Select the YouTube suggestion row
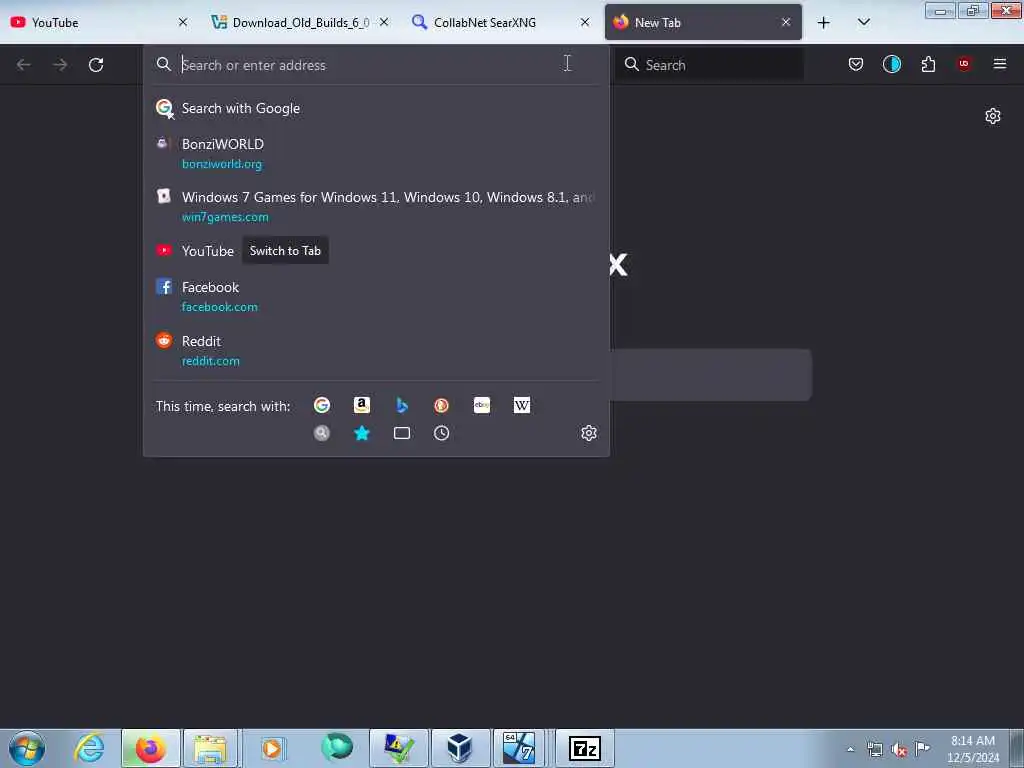Image resolution: width=1024 pixels, height=768 pixels. 376,251
